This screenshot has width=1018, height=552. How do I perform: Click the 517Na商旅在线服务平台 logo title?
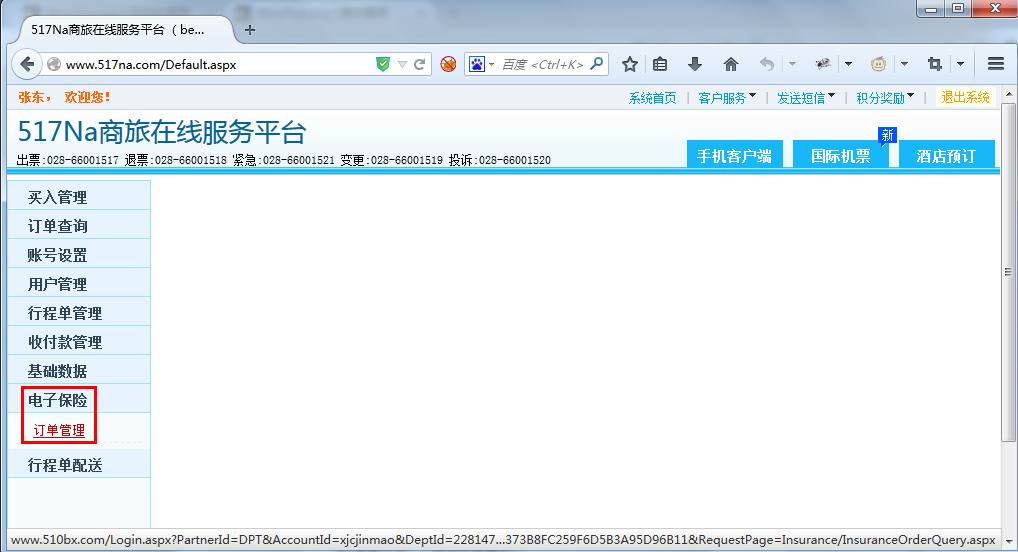(x=161, y=132)
